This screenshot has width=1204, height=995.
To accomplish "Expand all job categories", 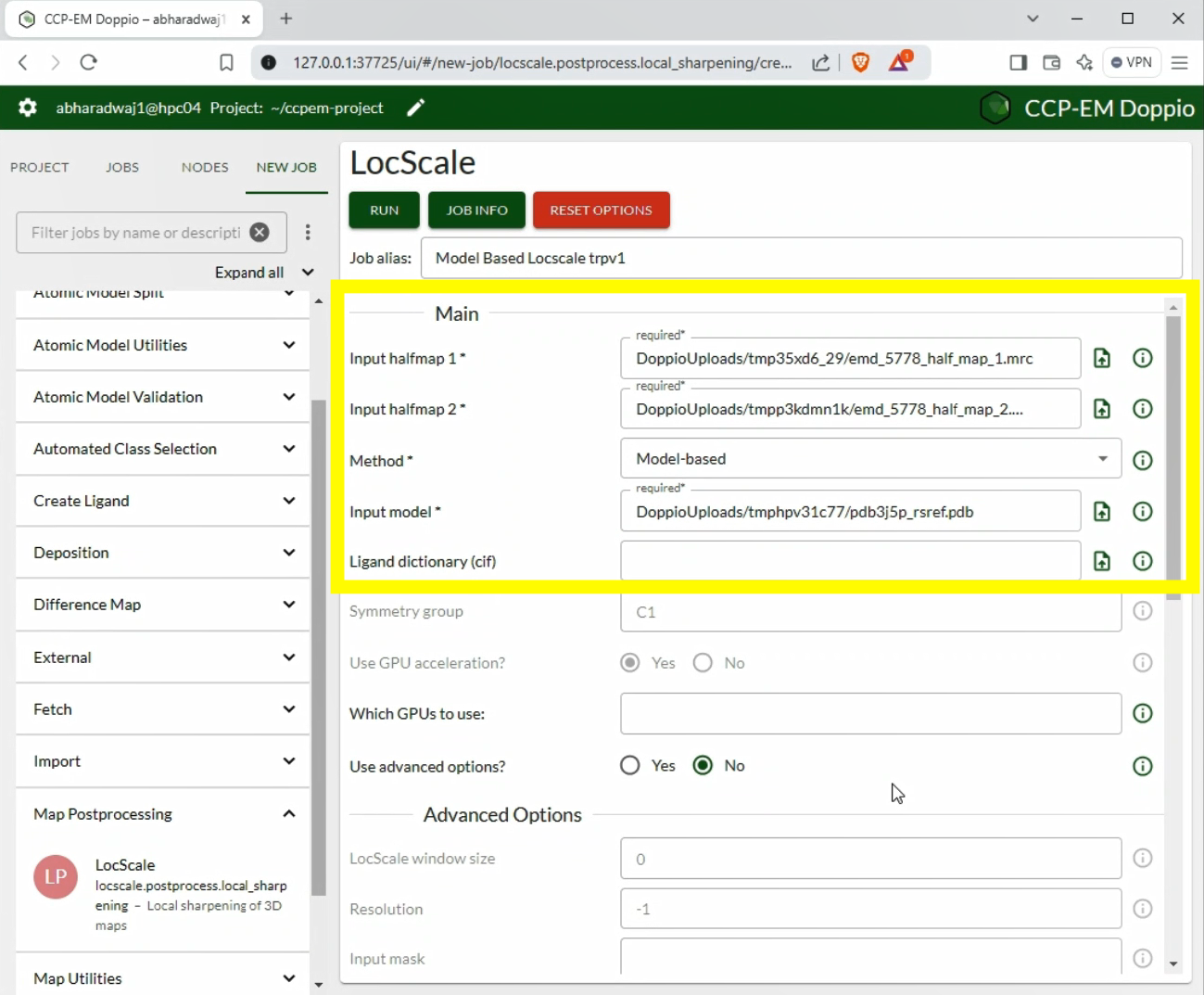I will pos(264,272).
